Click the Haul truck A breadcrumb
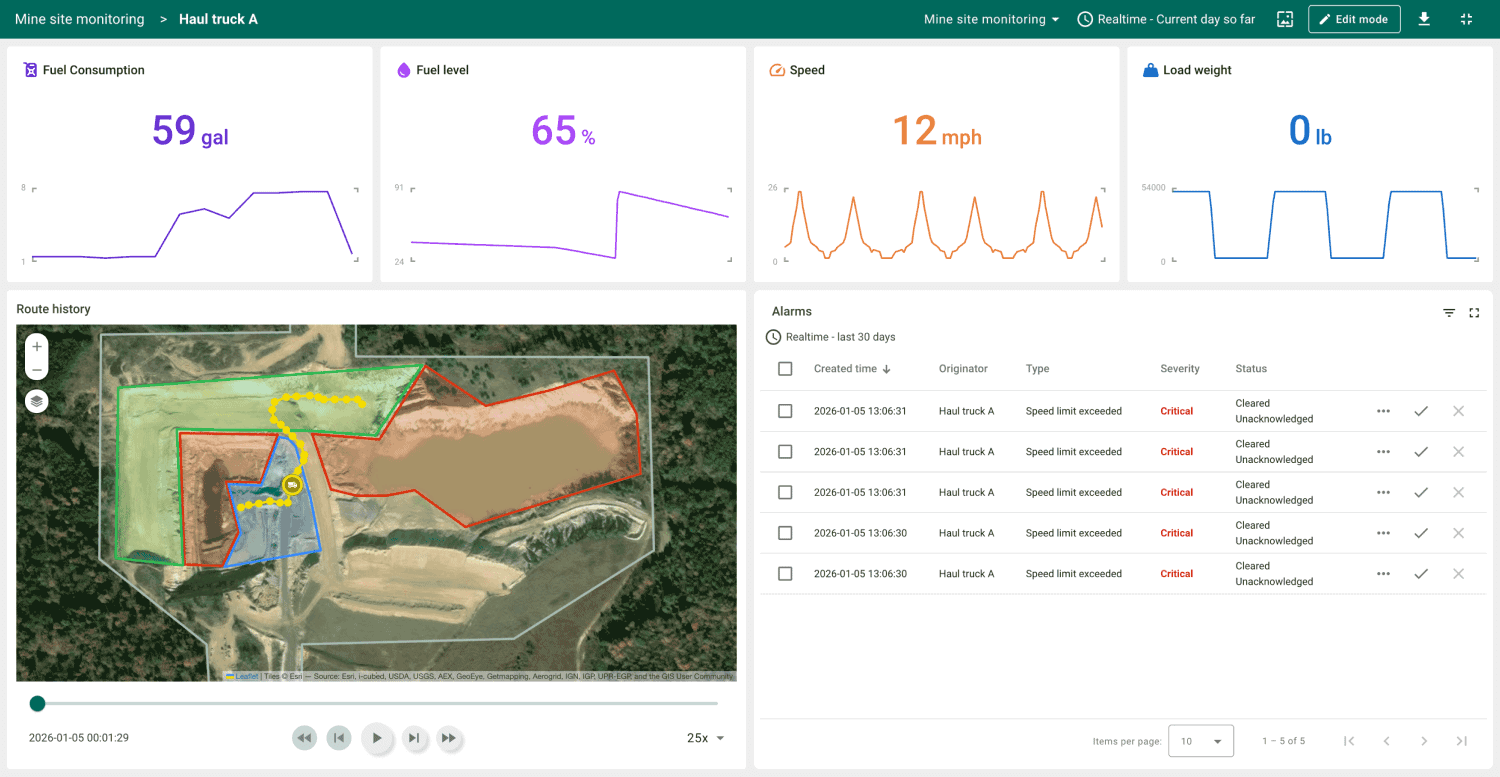1500x777 pixels. pos(218,19)
